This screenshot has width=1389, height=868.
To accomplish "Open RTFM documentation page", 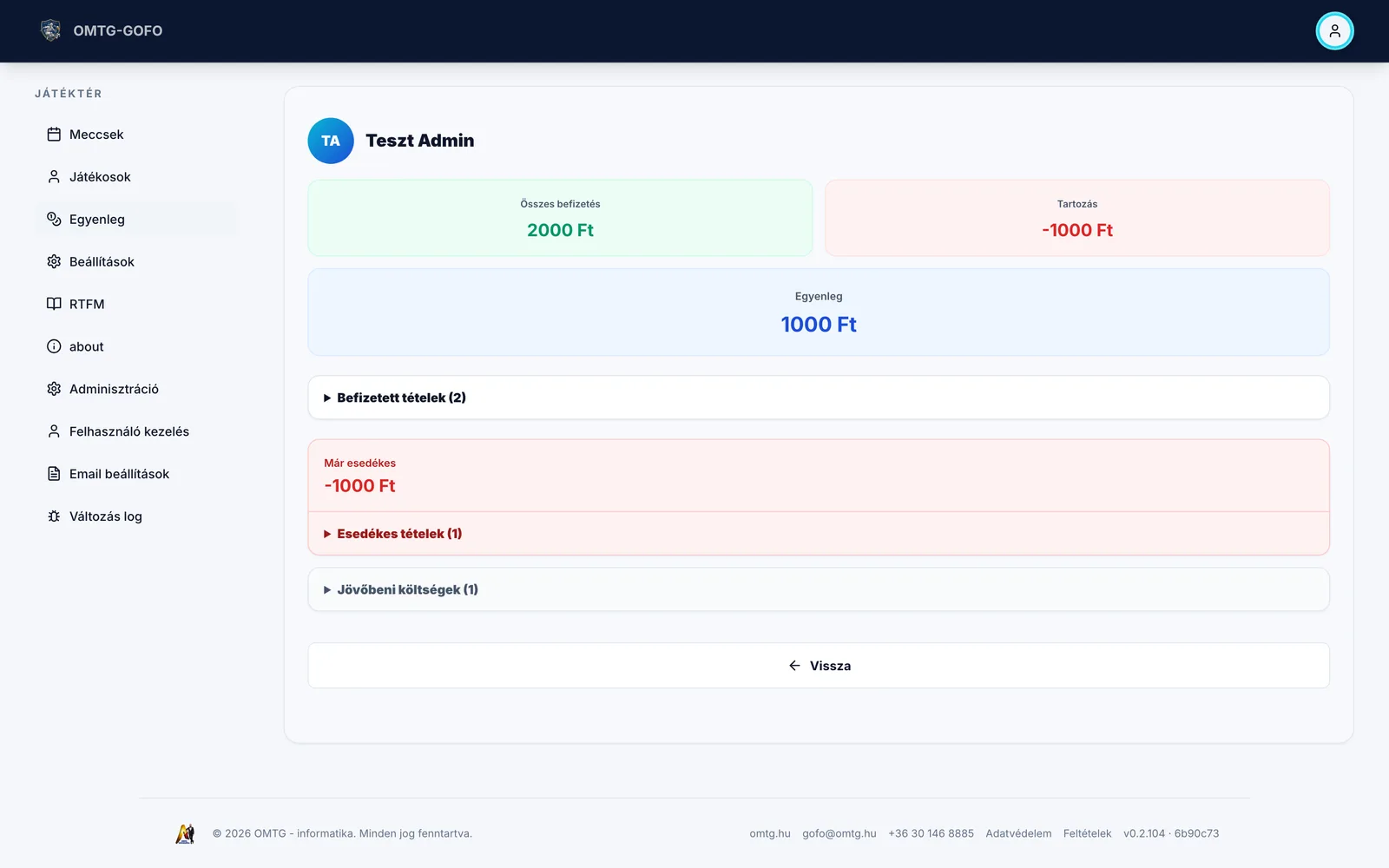I will (x=136, y=304).
